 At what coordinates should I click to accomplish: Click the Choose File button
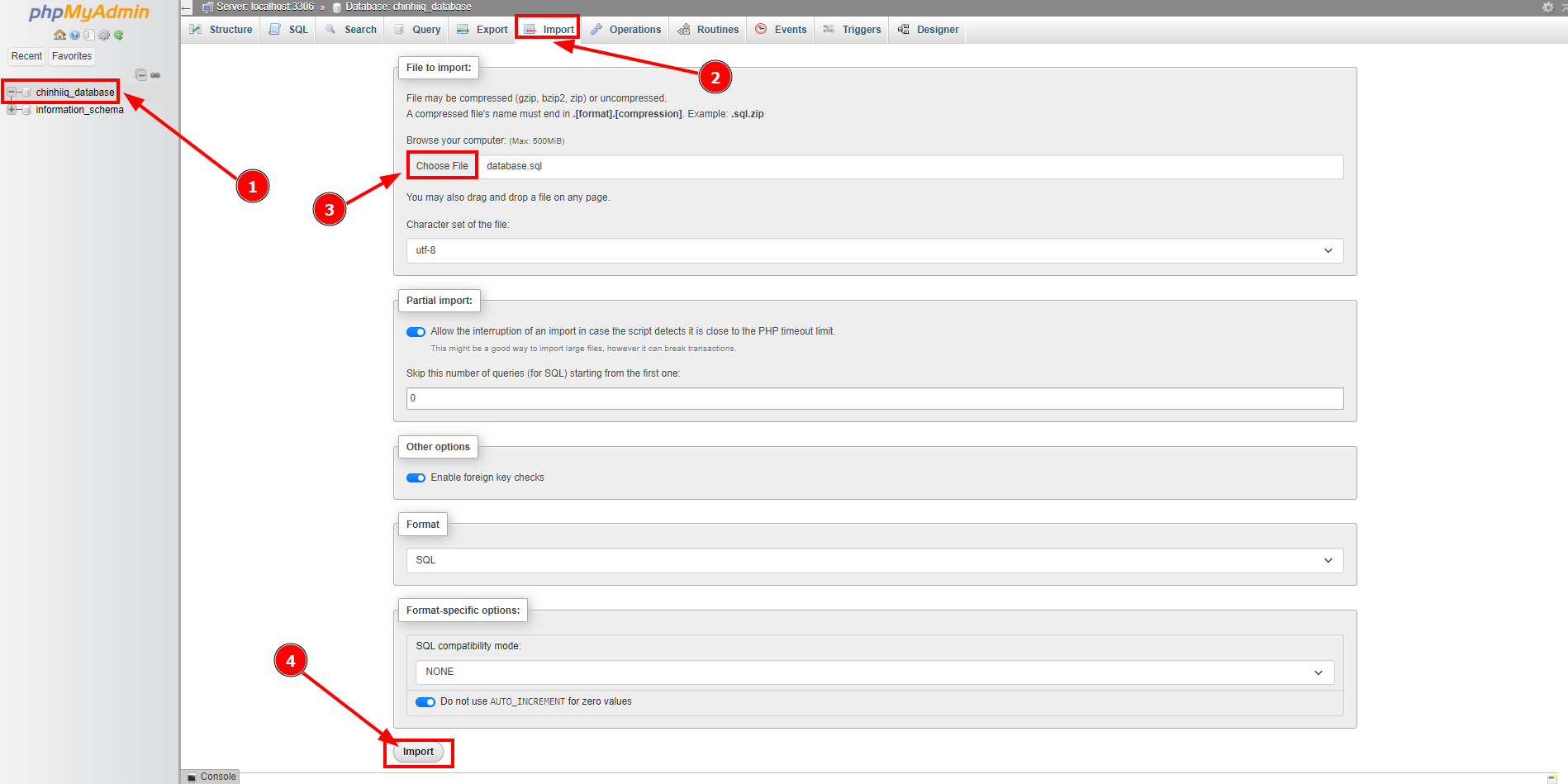pos(442,166)
